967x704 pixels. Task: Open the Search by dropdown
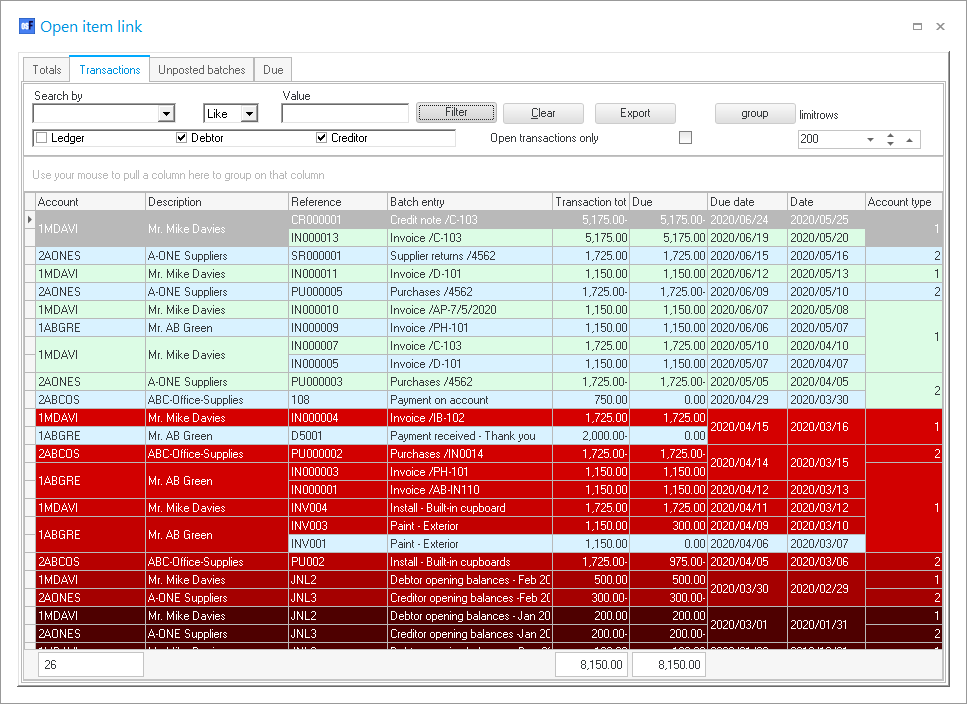pyautogui.click(x=166, y=114)
